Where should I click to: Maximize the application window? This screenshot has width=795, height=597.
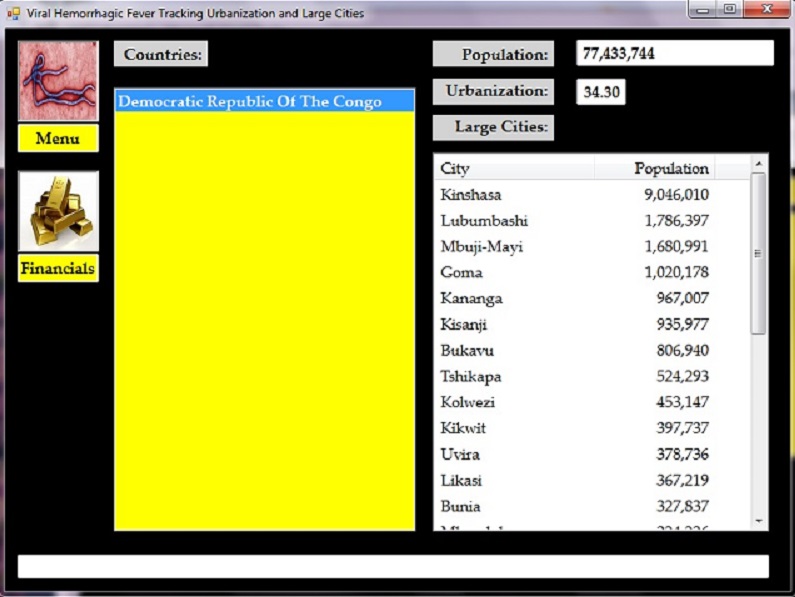731,11
